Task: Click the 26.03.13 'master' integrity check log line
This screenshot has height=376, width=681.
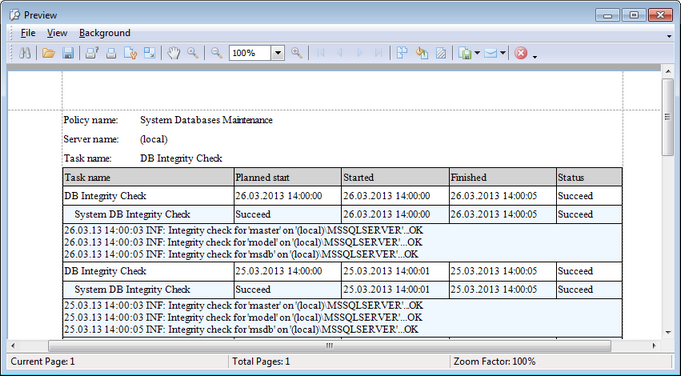Action: click(x=243, y=230)
